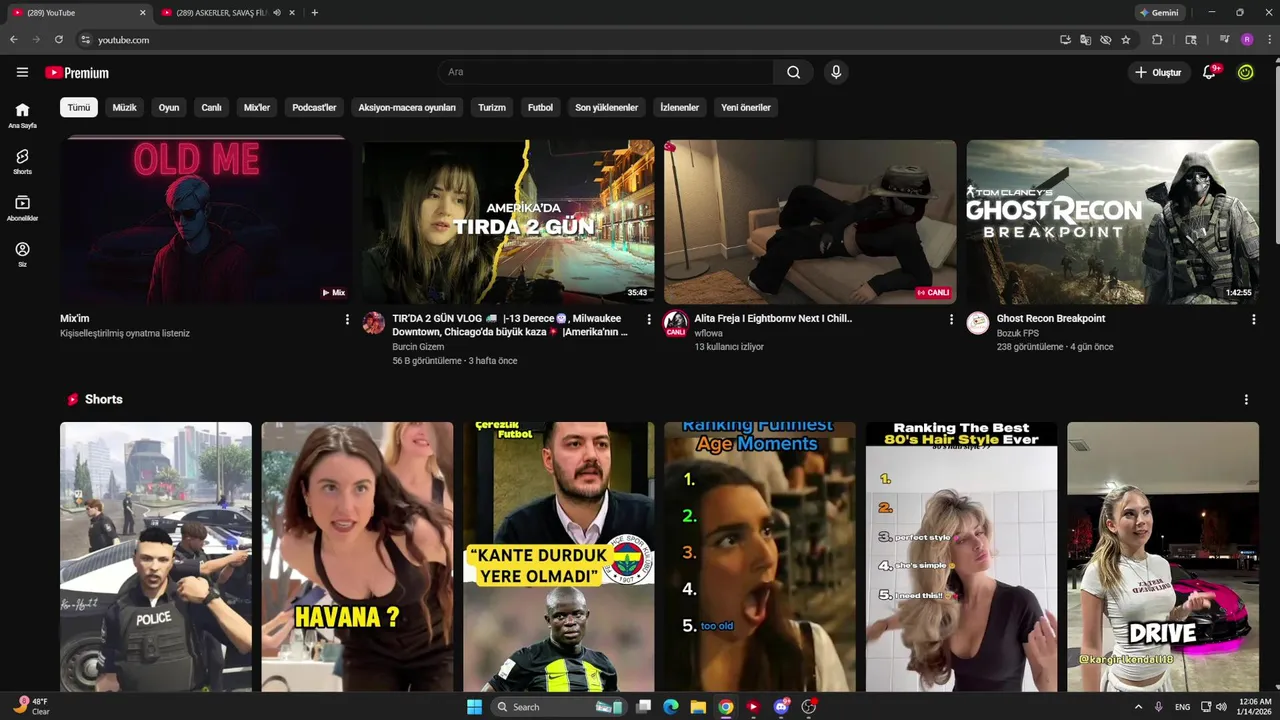
Task: Select the Son yüklenenler chip
Action: [x=606, y=107]
